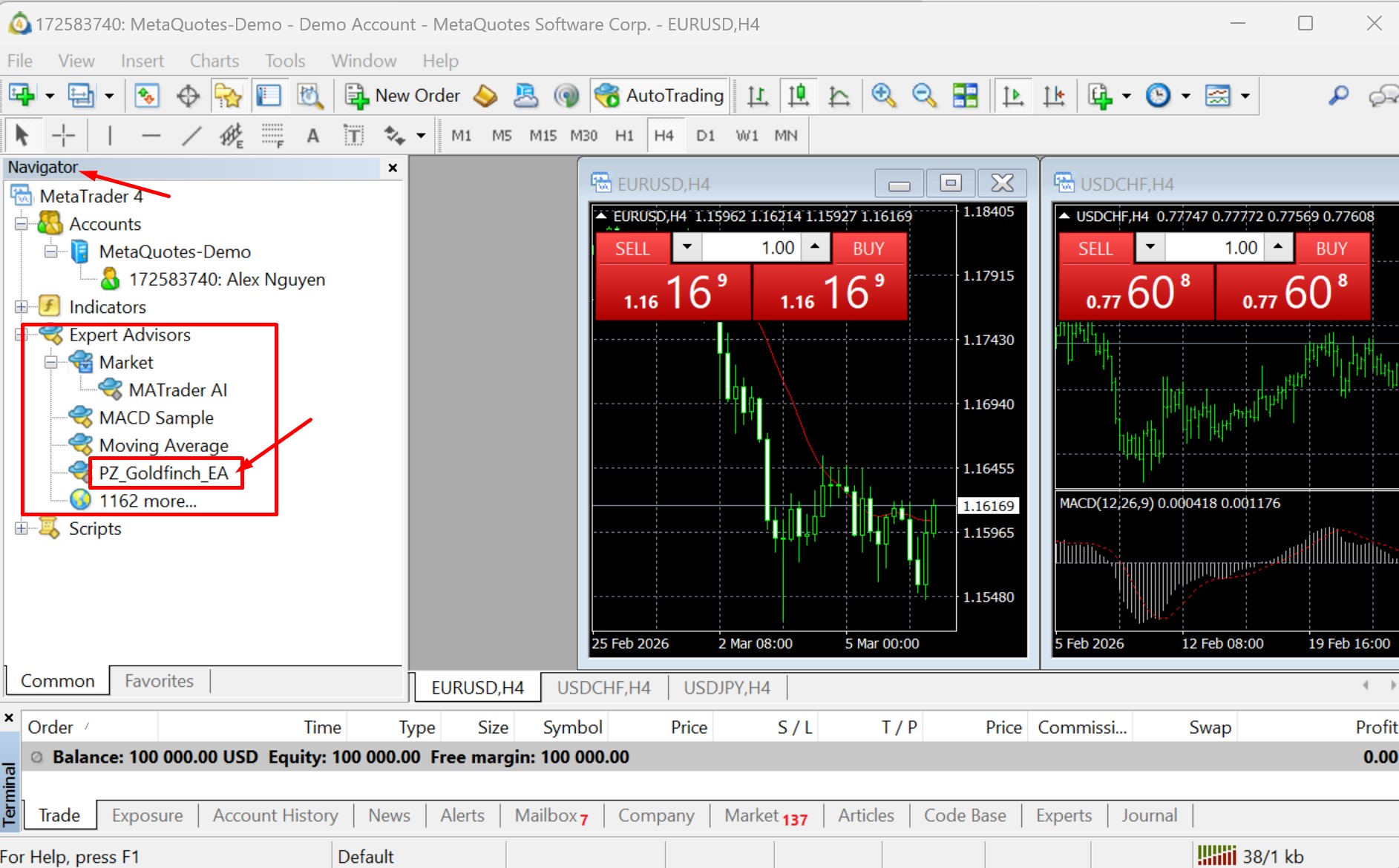Image resolution: width=1399 pixels, height=868 pixels.
Task: Click the Zoom In magnifier icon
Action: (x=883, y=96)
